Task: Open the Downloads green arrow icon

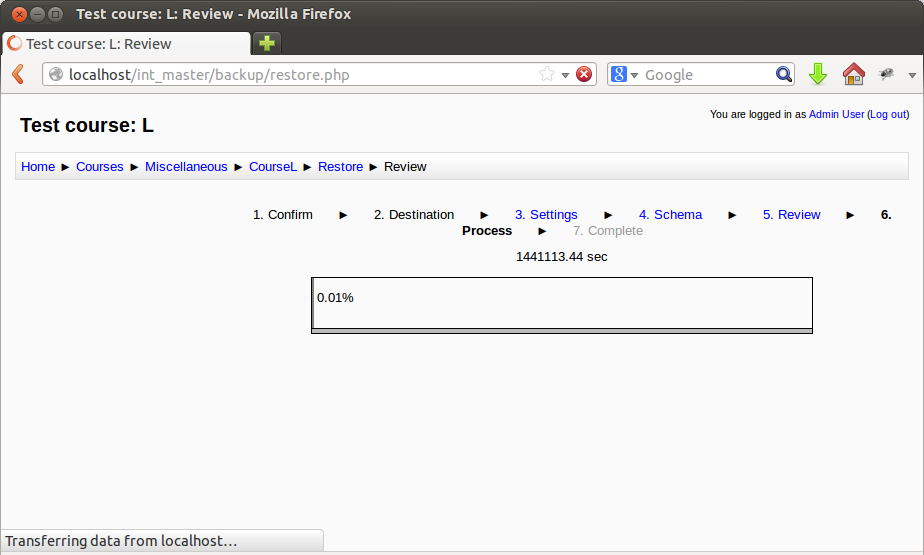Action: [x=817, y=74]
